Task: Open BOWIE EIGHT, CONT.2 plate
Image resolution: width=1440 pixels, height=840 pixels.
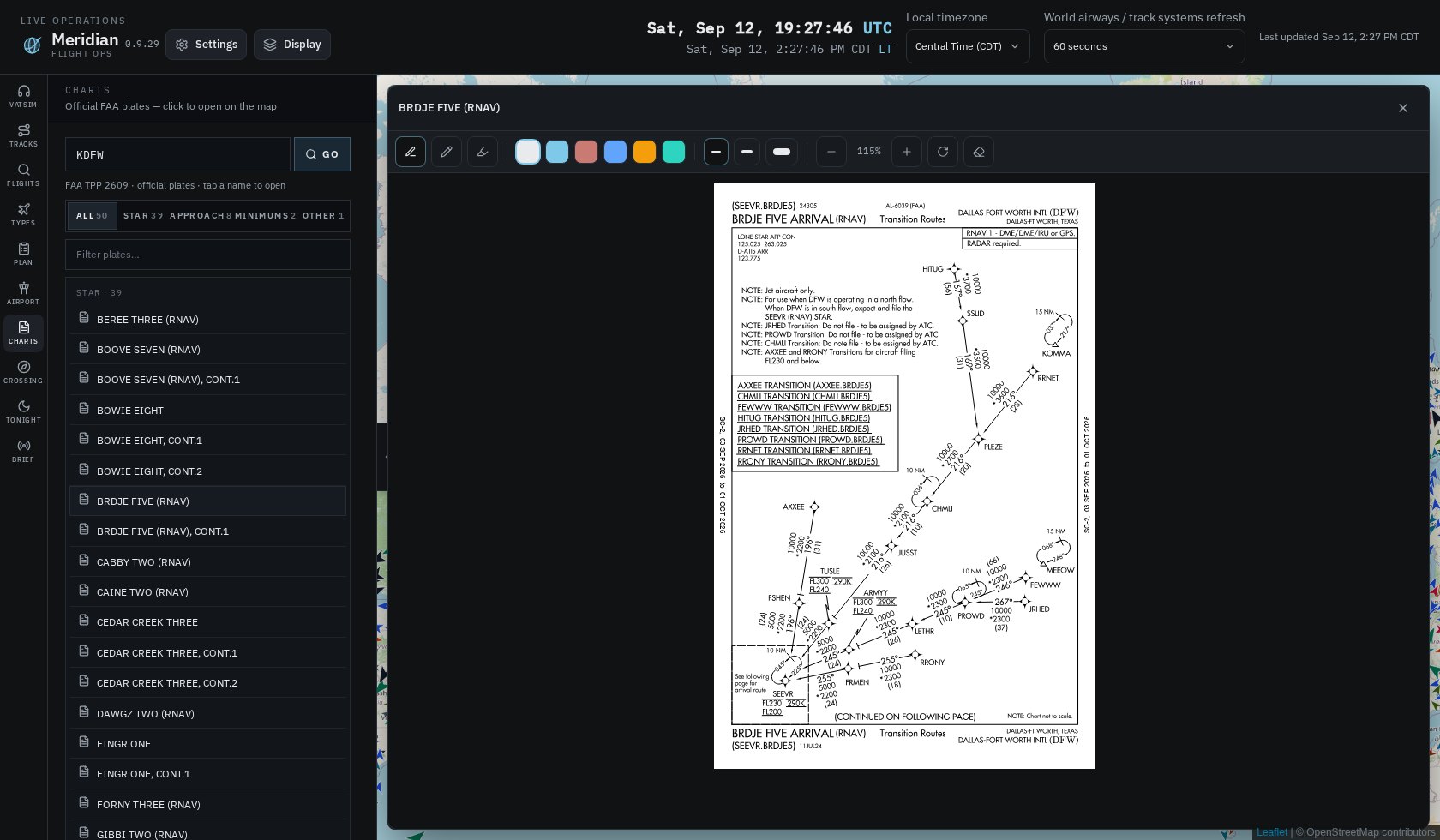Action: coord(207,471)
